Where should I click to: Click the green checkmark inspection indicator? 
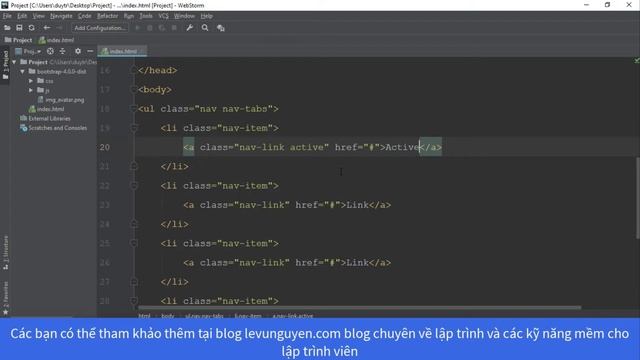point(636,60)
